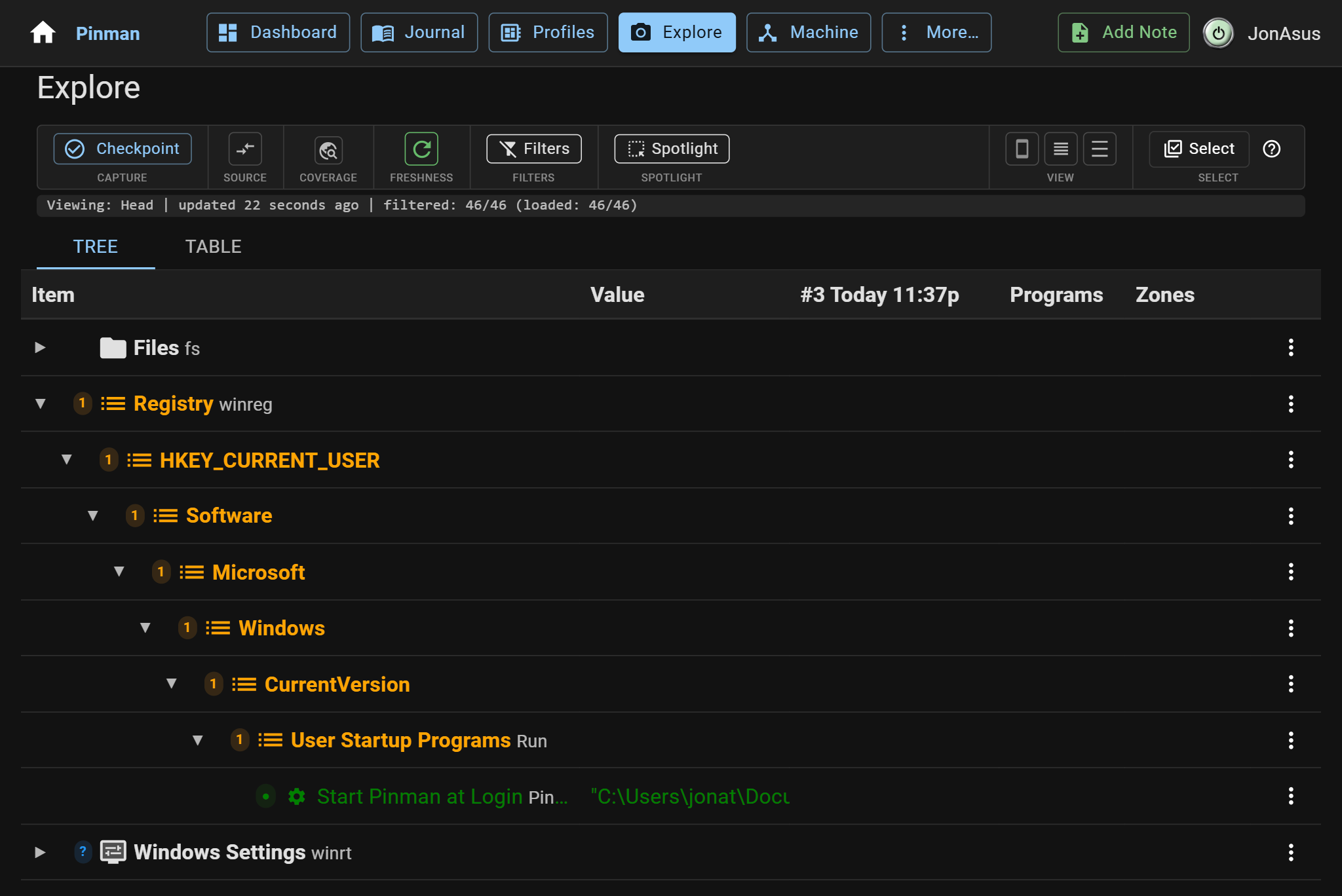Select the dense rows view icon
This screenshot has height=896, width=1342.
pos(1060,149)
